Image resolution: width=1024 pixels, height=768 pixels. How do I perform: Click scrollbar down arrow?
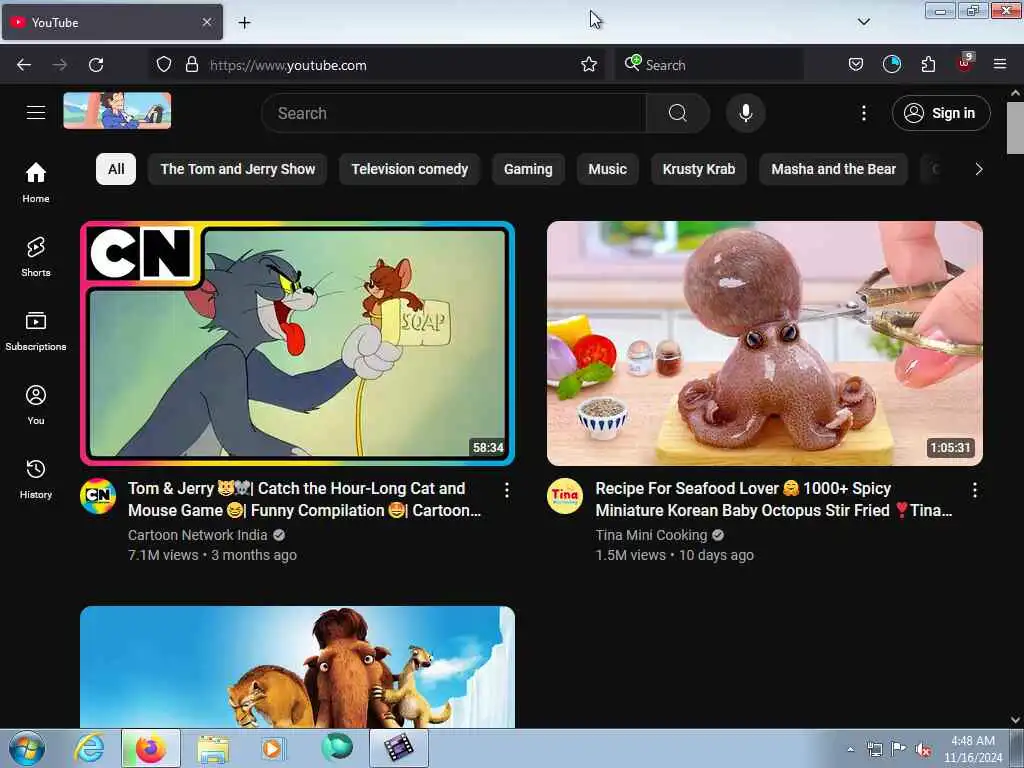pos(1015,720)
